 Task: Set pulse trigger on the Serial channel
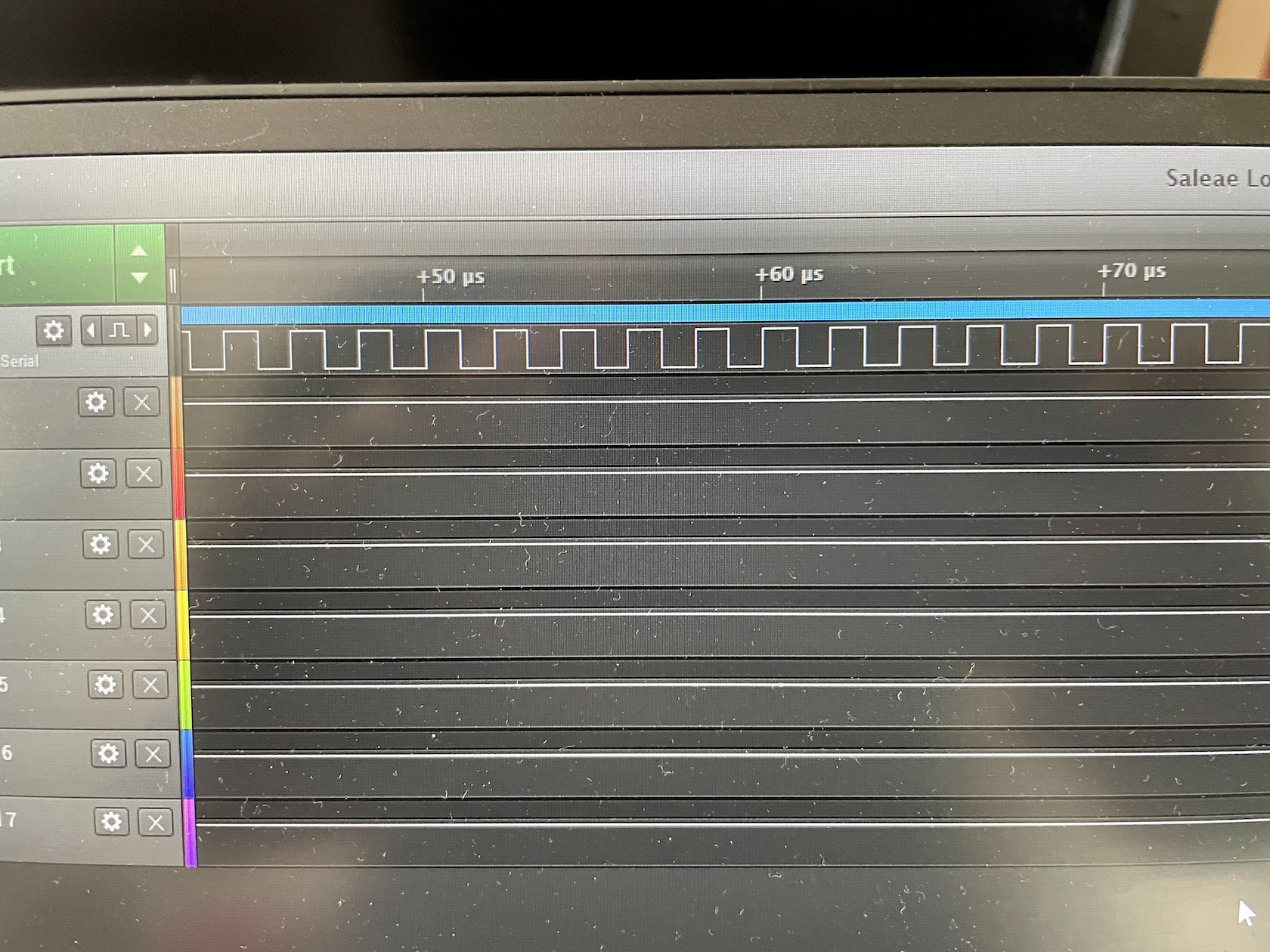[119, 330]
